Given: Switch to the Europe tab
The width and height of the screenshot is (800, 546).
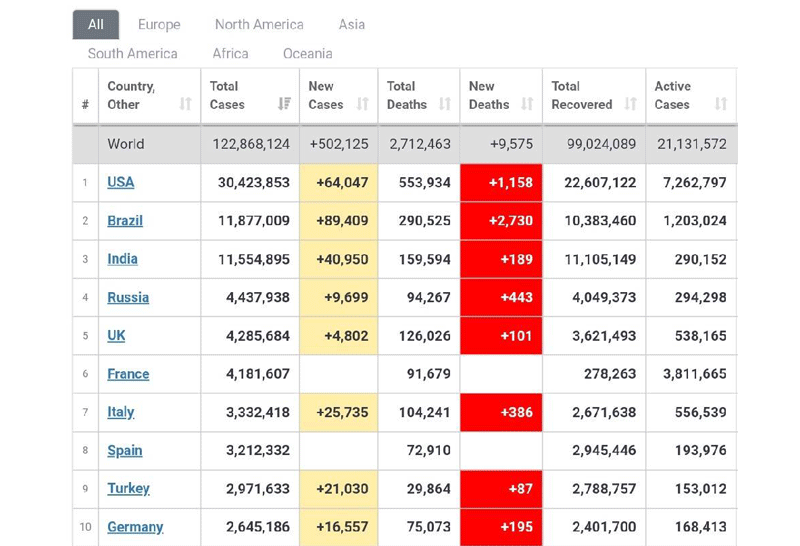Looking at the screenshot, I should pyautogui.click(x=159, y=24).
